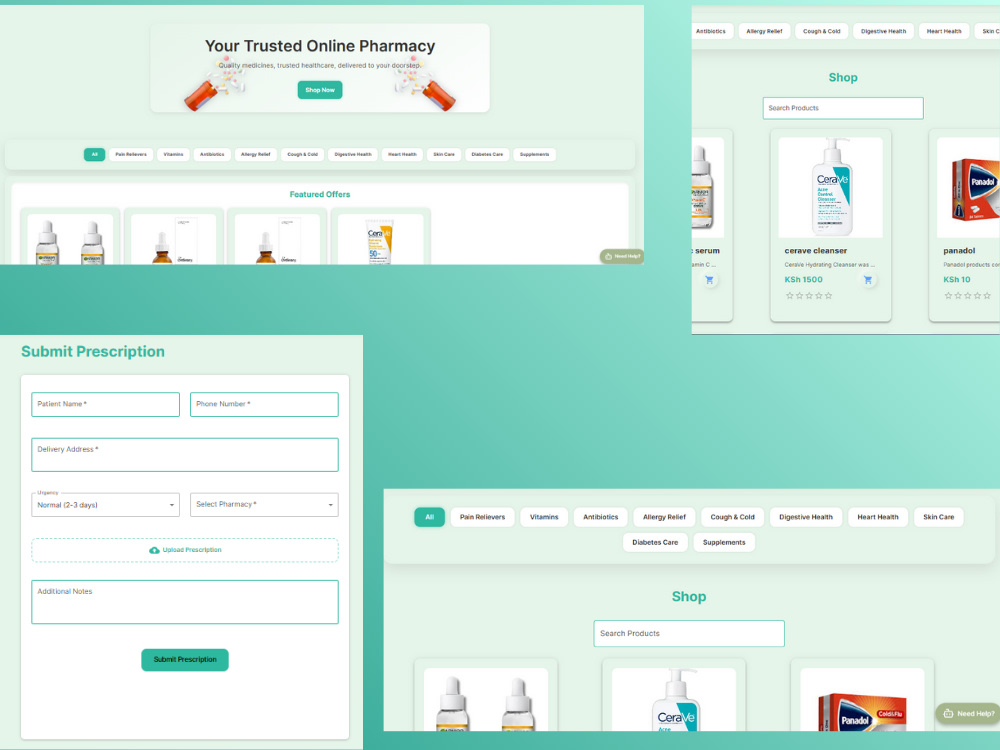Viewport: 1000px width, 750px height.
Task: Click the Upload Prescription dashed box
Action: 185,550
